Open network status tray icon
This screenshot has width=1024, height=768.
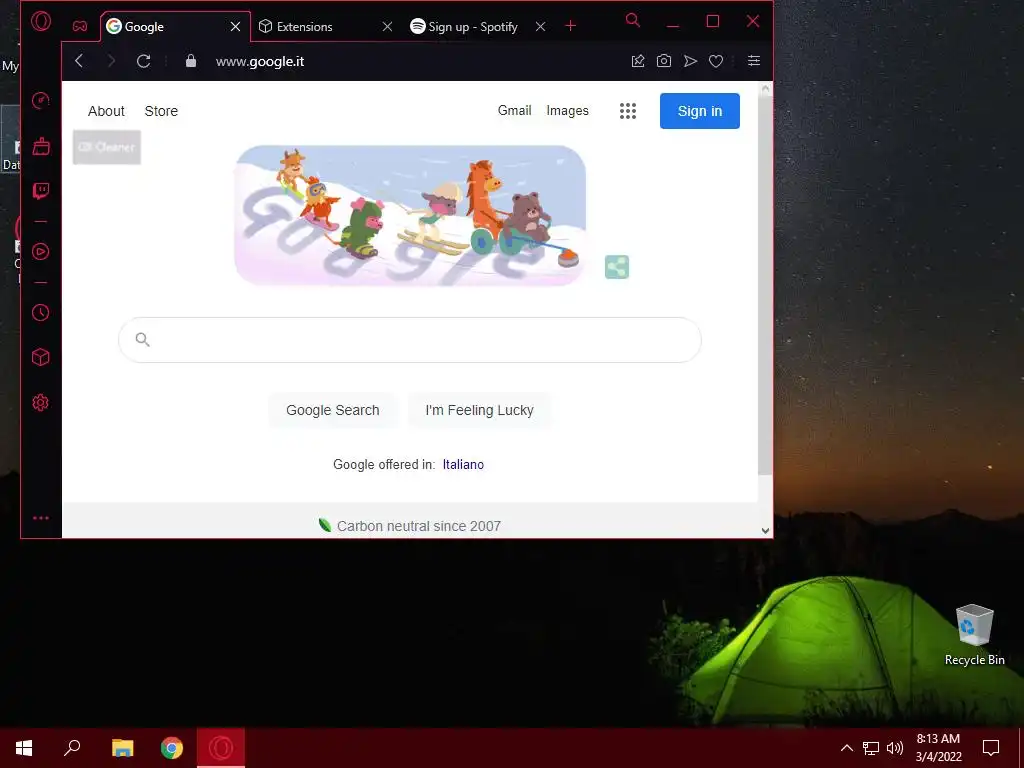(871, 748)
